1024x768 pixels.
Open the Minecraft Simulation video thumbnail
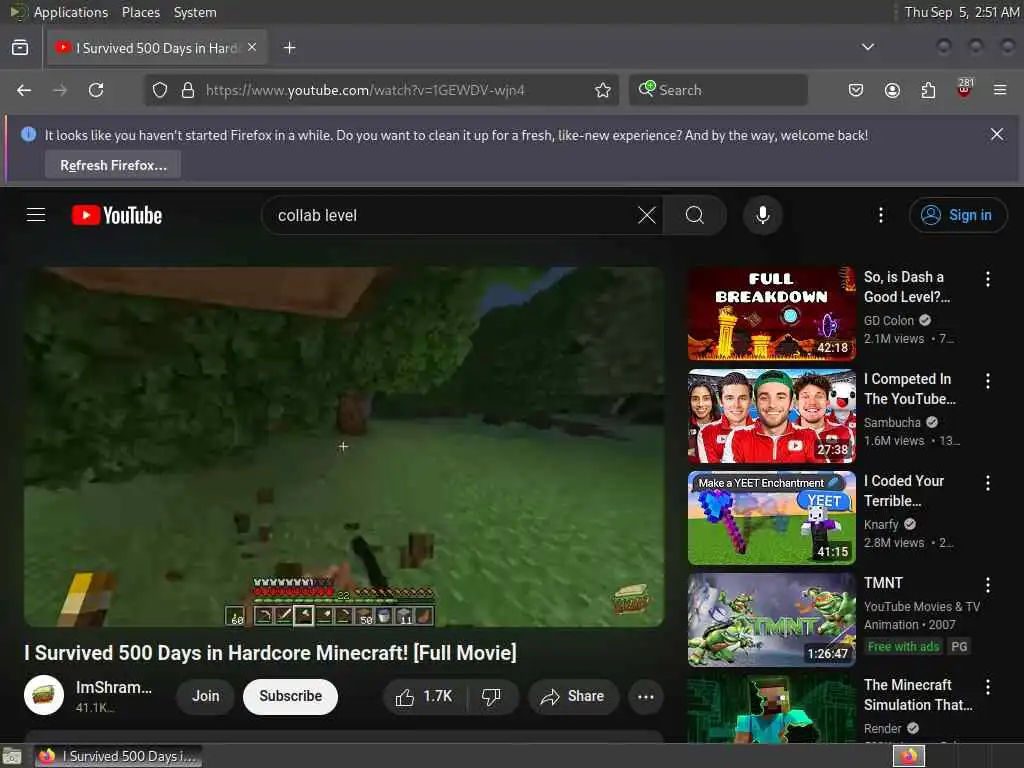(771, 709)
